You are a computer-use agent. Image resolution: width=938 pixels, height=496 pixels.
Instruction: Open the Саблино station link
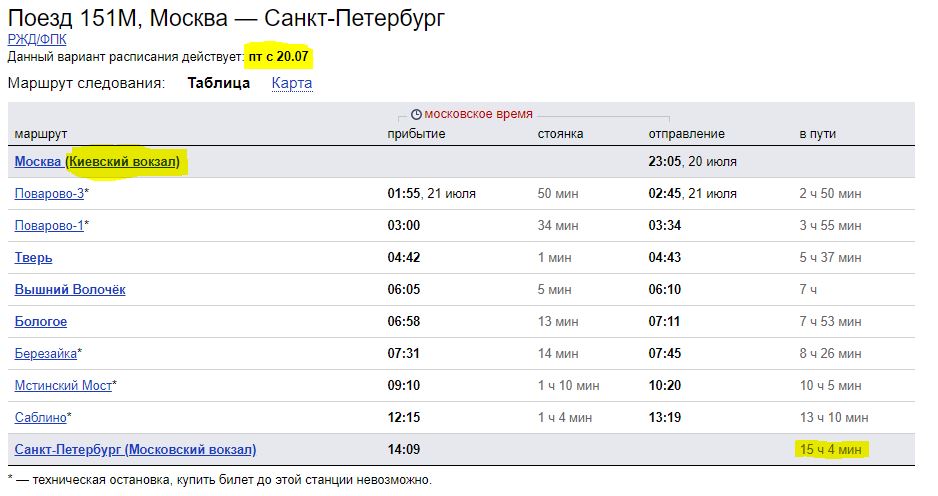[40, 418]
